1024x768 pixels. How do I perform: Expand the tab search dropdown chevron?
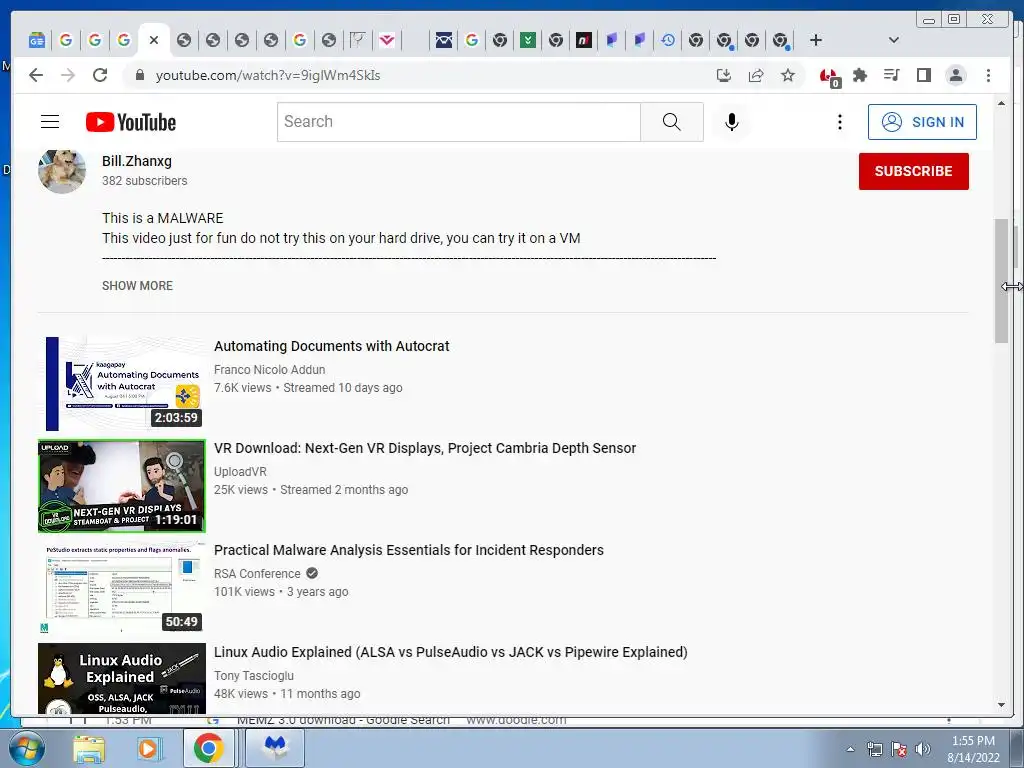coord(894,40)
